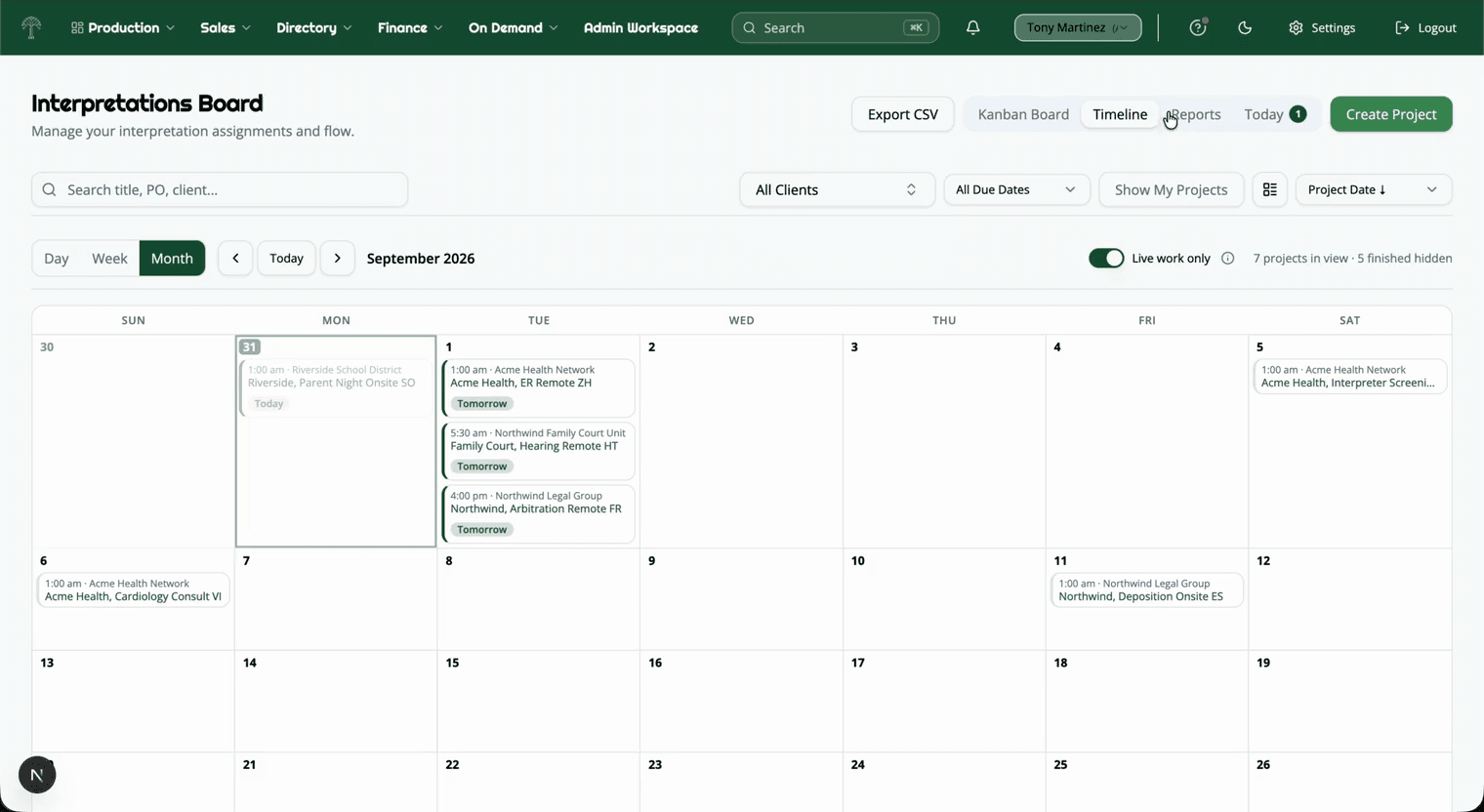Expand the Production menu

(x=123, y=27)
